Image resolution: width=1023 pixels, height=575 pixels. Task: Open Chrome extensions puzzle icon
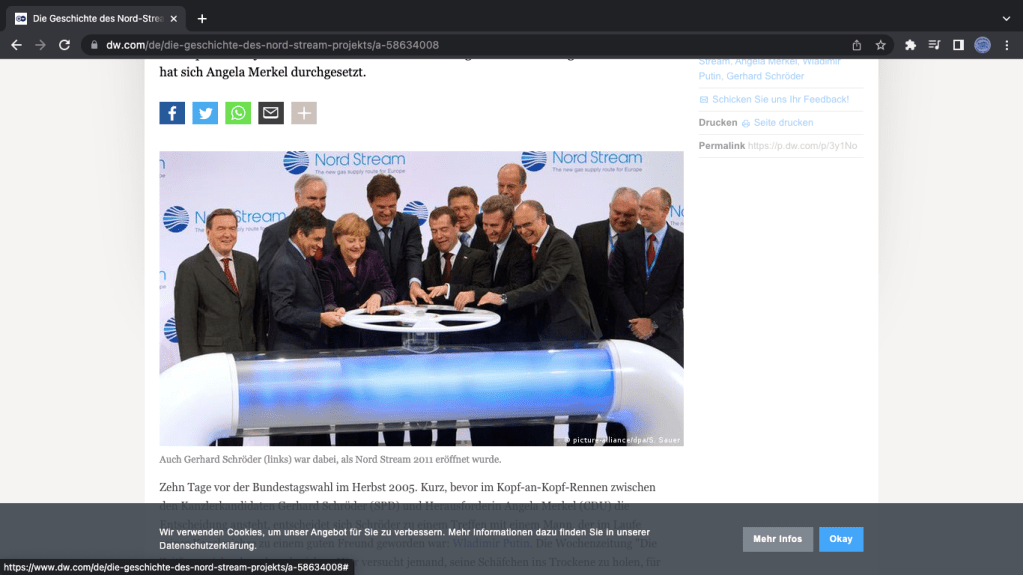pos(910,45)
